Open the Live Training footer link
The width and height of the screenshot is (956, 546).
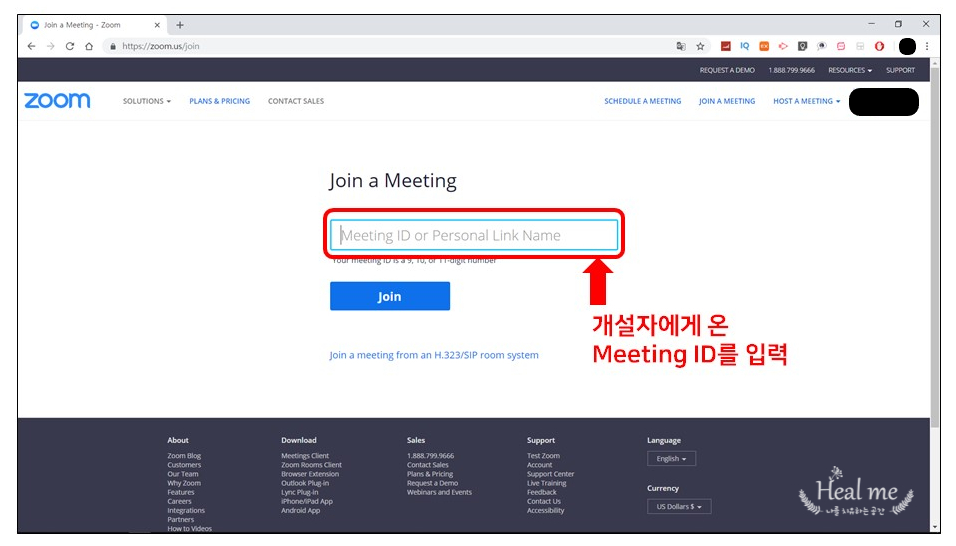546,483
